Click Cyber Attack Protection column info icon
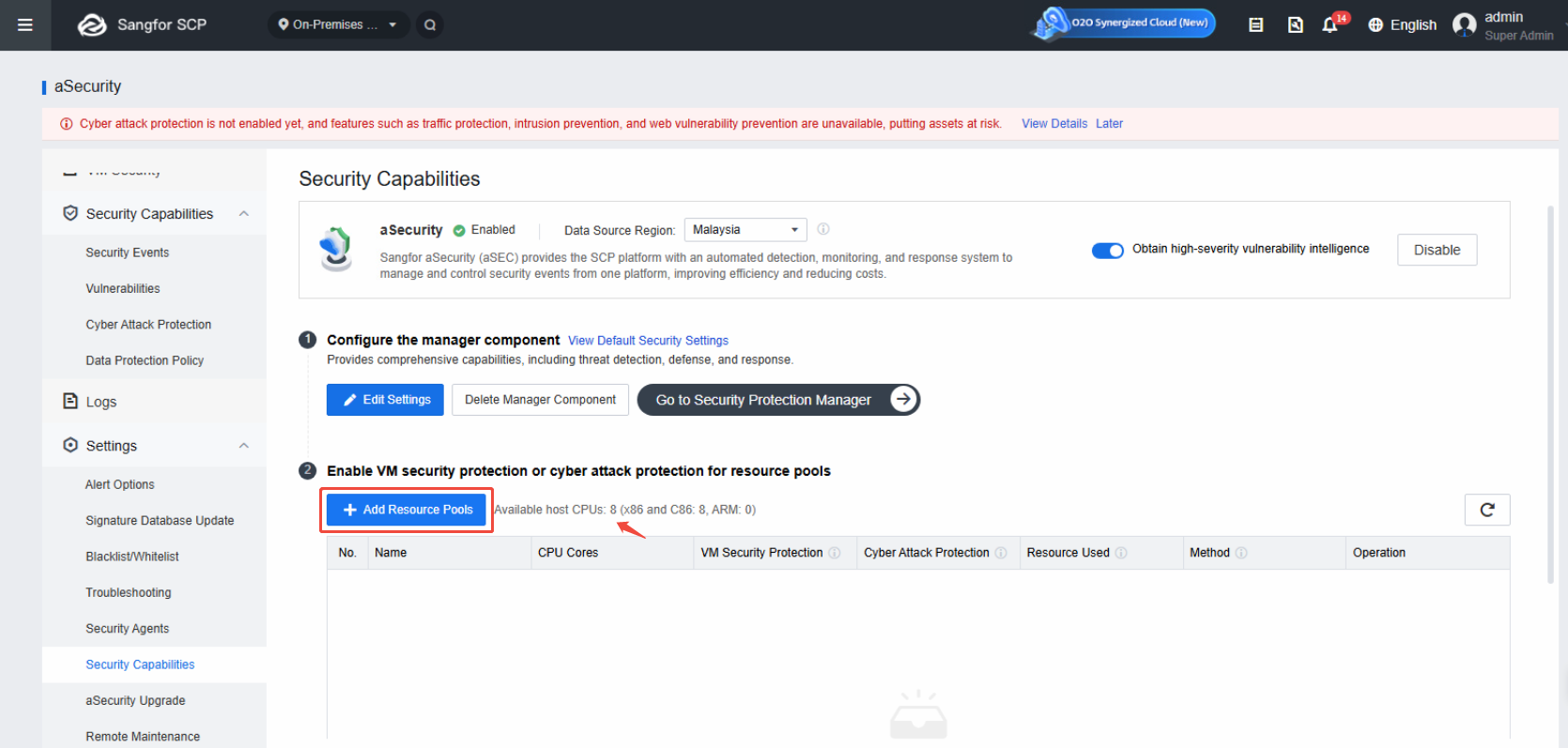 point(1001,553)
